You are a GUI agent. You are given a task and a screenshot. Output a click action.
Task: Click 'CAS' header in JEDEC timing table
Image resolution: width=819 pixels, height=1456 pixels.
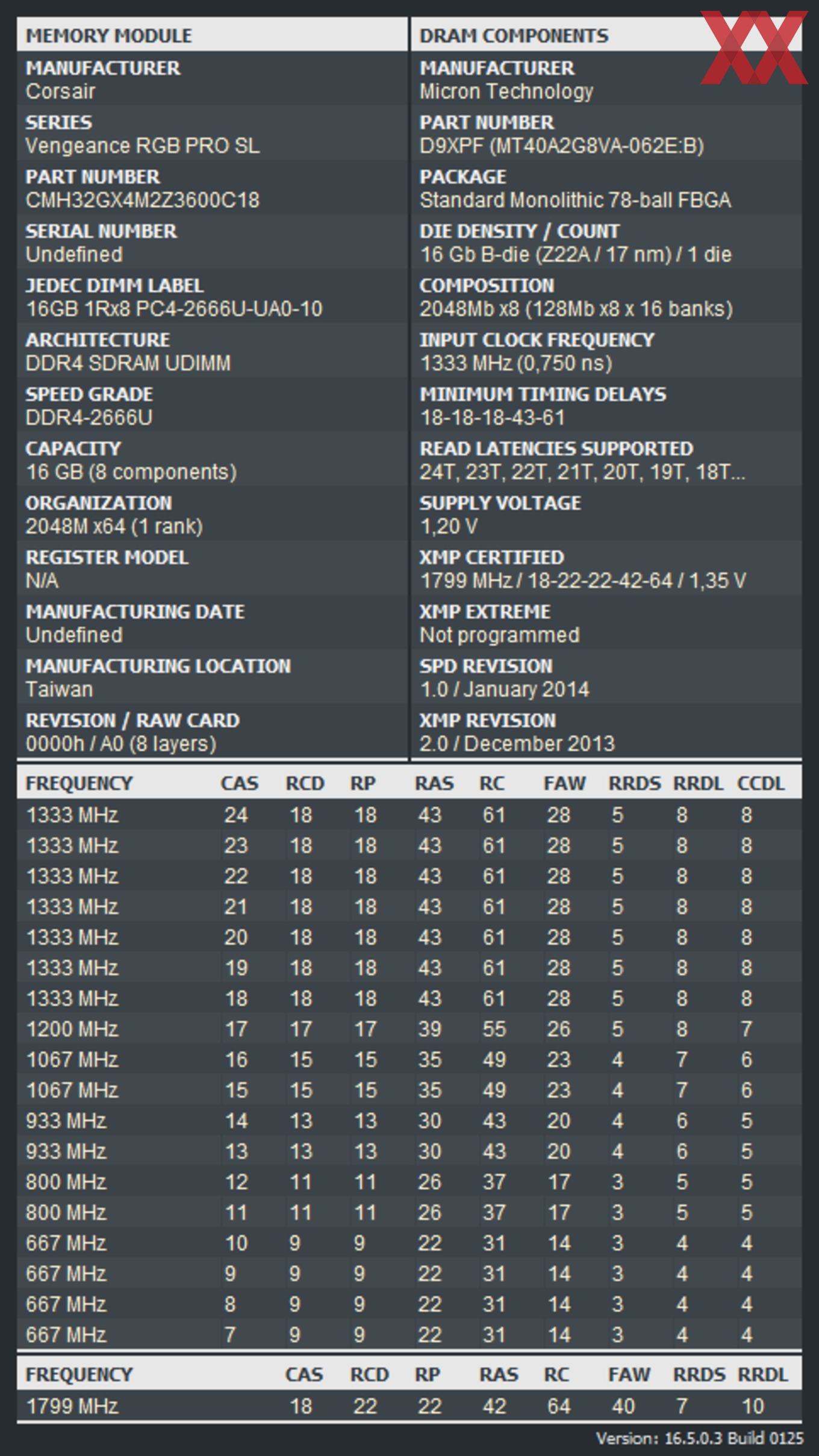point(239,783)
